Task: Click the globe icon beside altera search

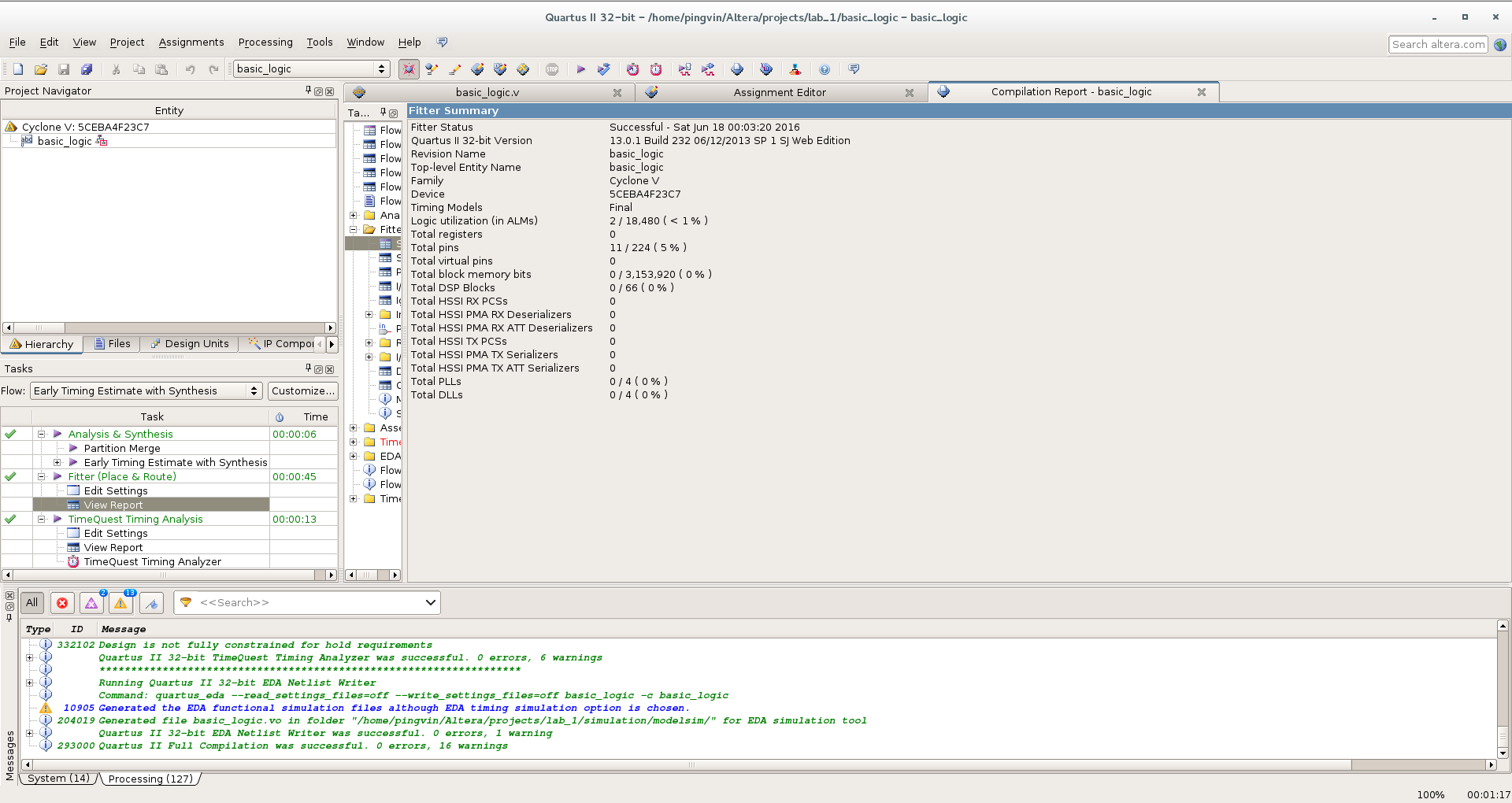Action: pos(1500,45)
